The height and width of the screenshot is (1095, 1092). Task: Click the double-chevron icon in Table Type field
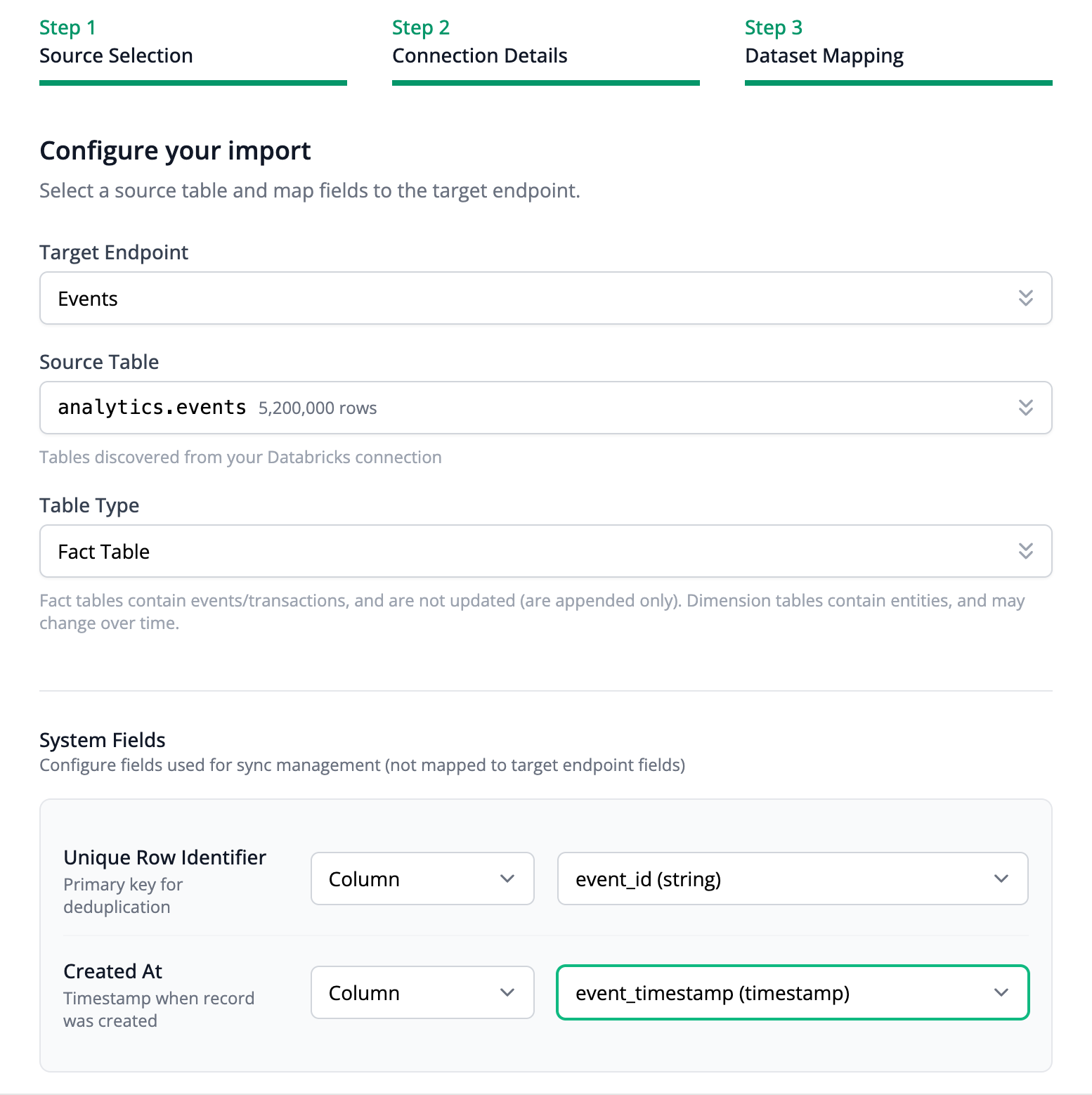point(1025,551)
